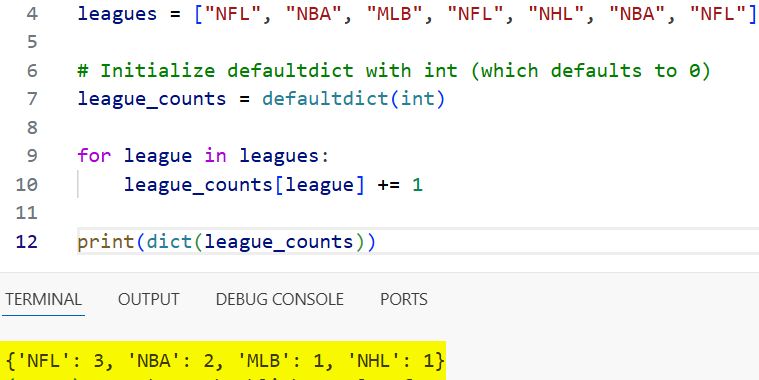
Task: Click the number 1 on line 10
Action: pos(417,184)
